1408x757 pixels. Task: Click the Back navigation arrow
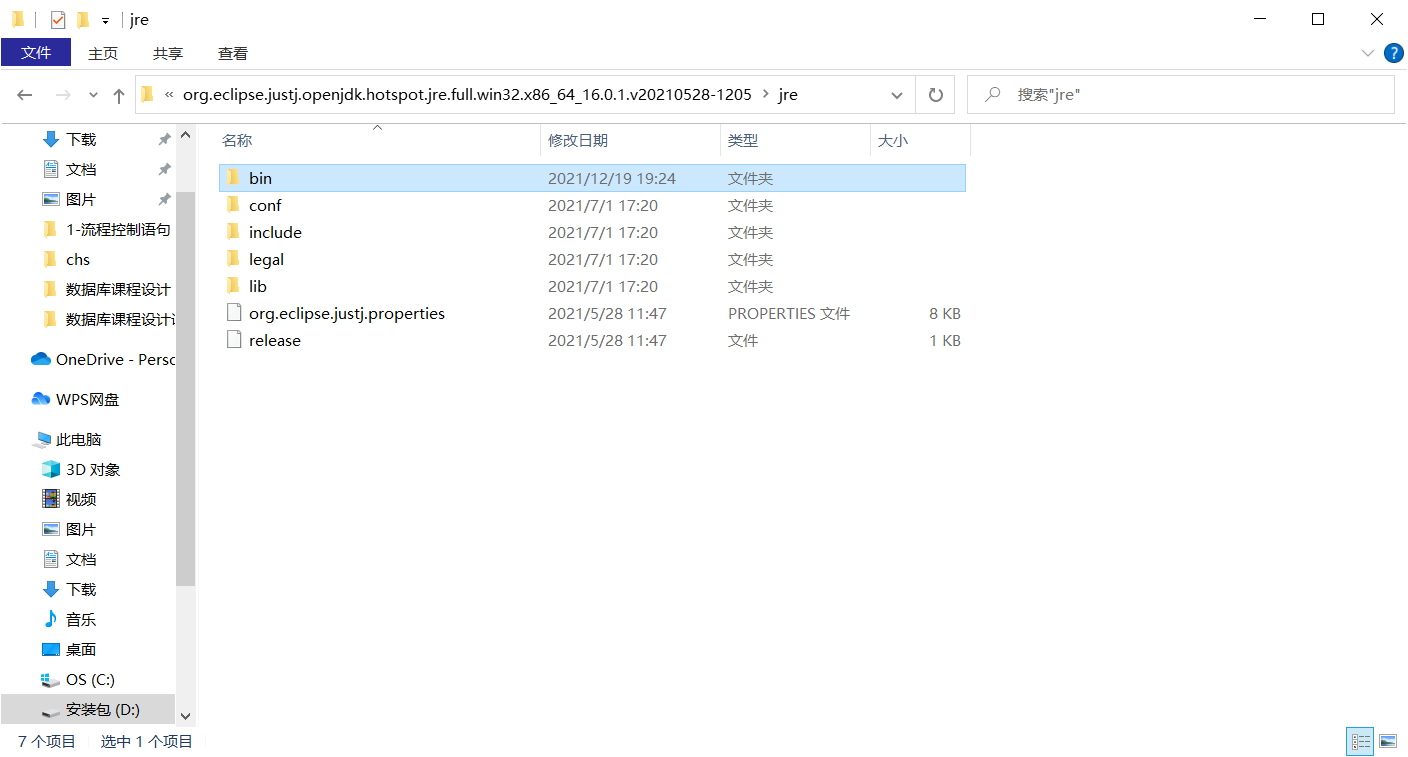coord(25,95)
